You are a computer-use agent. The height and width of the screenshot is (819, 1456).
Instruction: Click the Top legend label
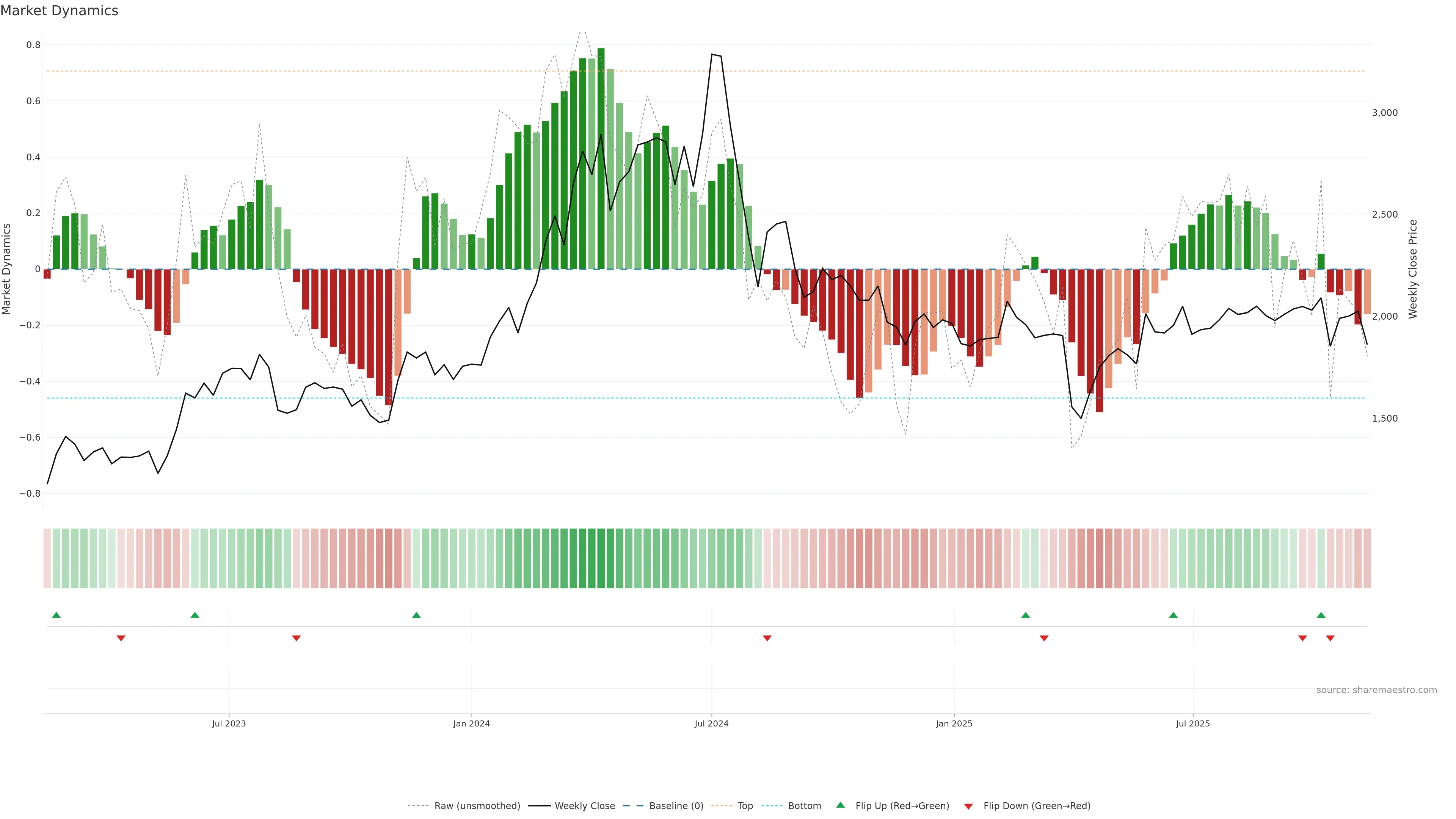point(745,806)
